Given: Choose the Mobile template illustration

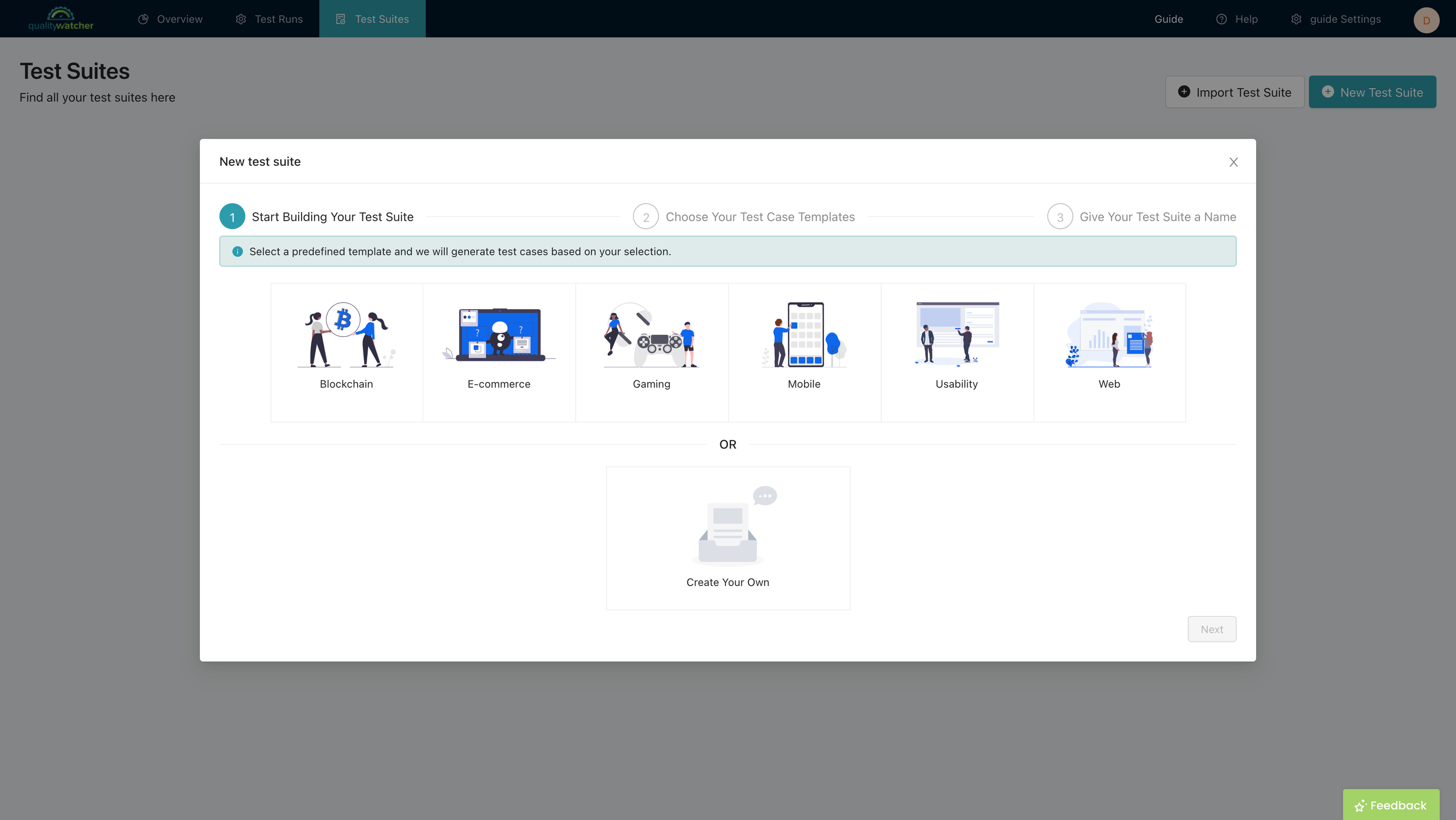Looking at the screenshot, I should pos(804,334).
